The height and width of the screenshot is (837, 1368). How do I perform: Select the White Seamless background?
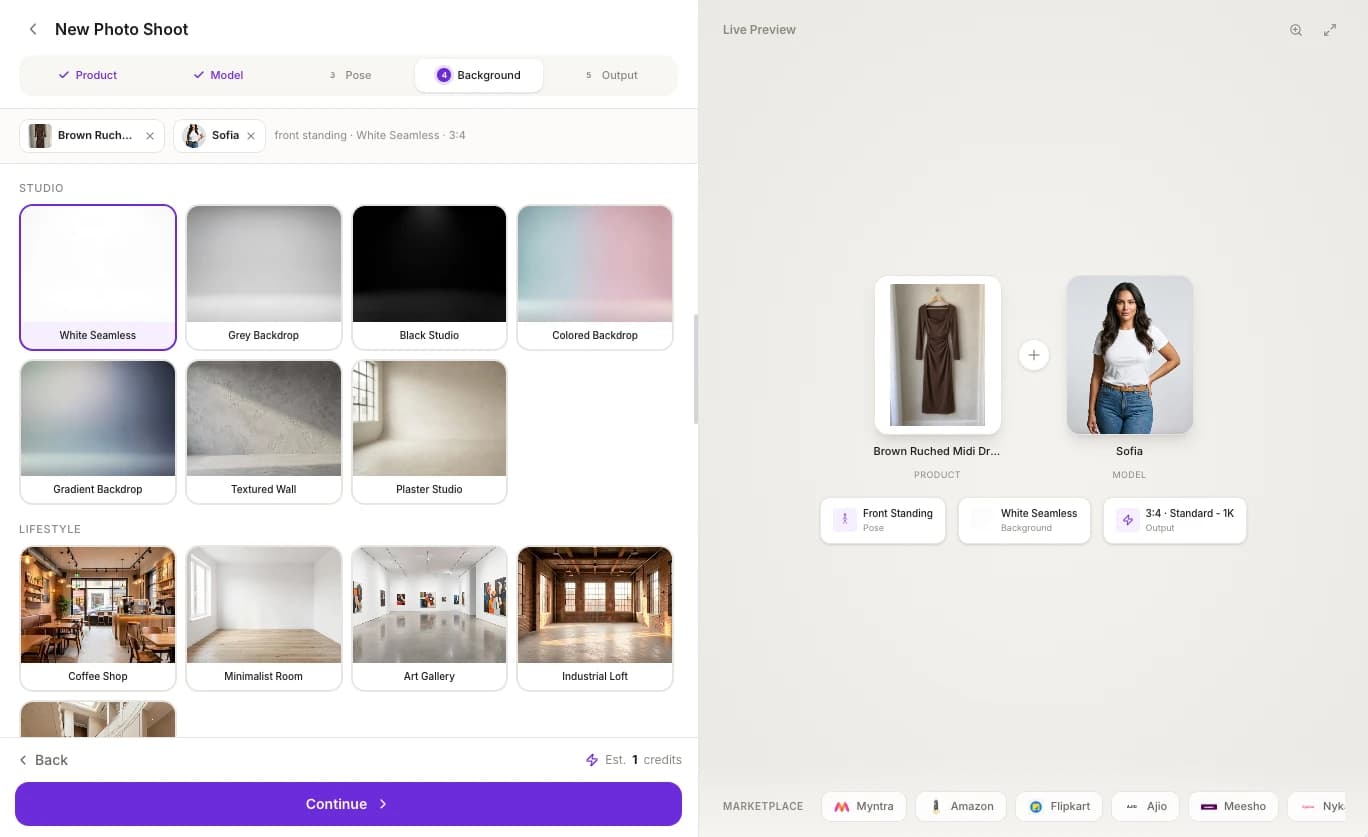point(98,277)
